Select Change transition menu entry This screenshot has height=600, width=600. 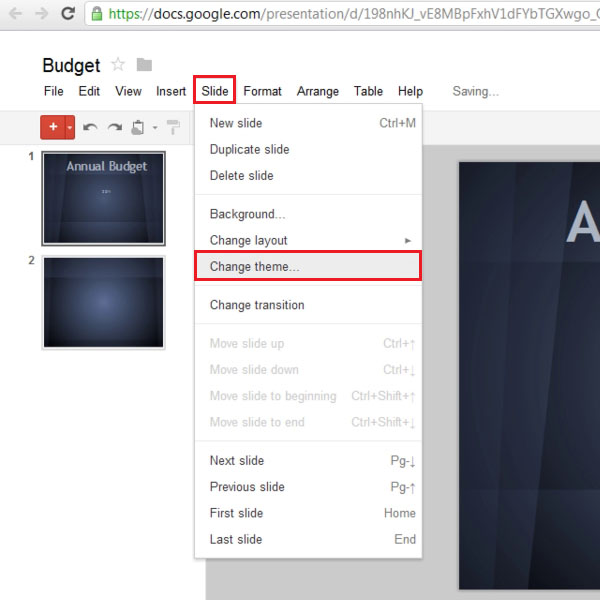(308, 305)
